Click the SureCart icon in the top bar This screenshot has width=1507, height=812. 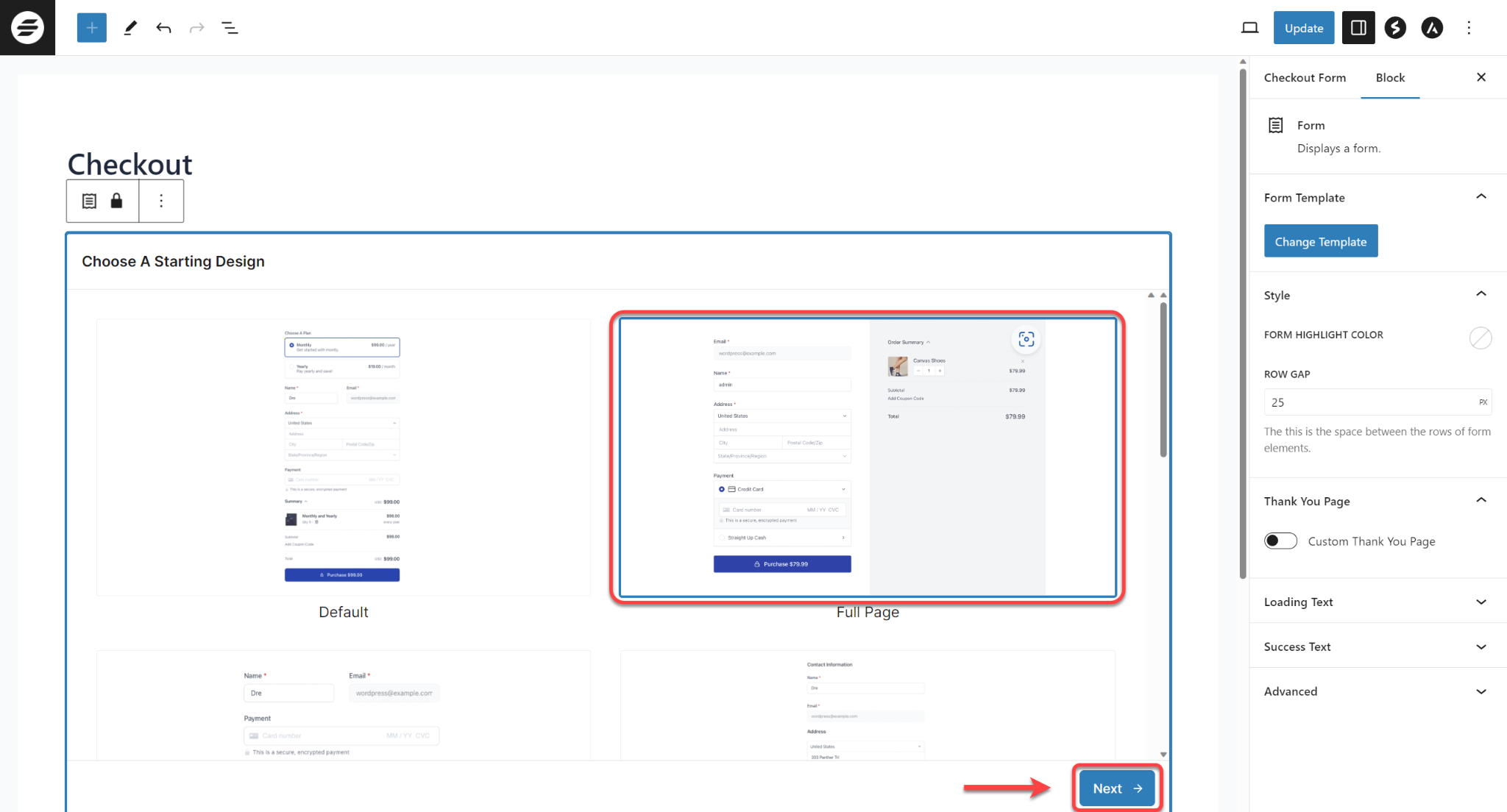pos(1395,27)
